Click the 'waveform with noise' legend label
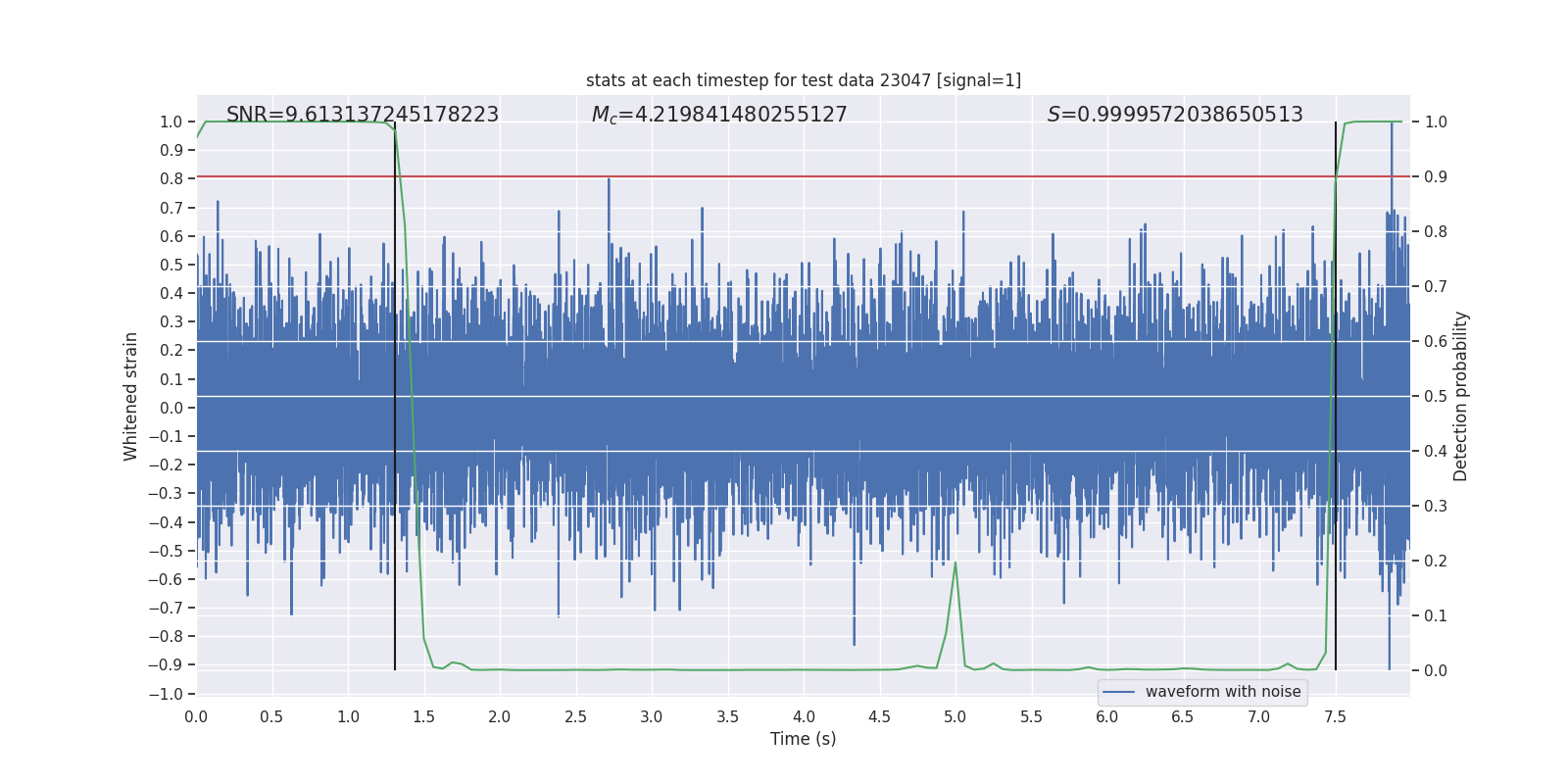 coord(1222,692)
